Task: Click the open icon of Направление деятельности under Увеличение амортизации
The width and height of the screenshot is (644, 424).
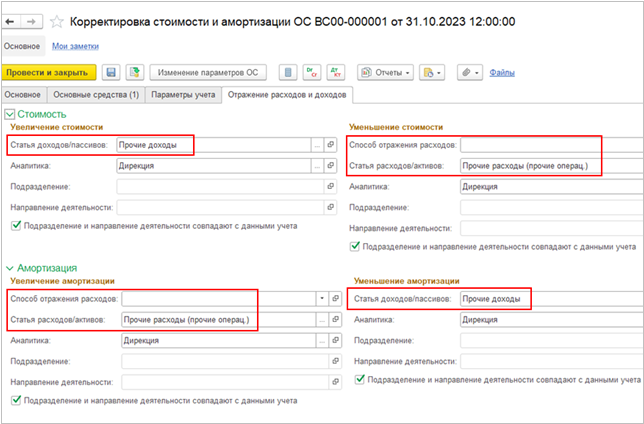Action: (x=335, y=382)
